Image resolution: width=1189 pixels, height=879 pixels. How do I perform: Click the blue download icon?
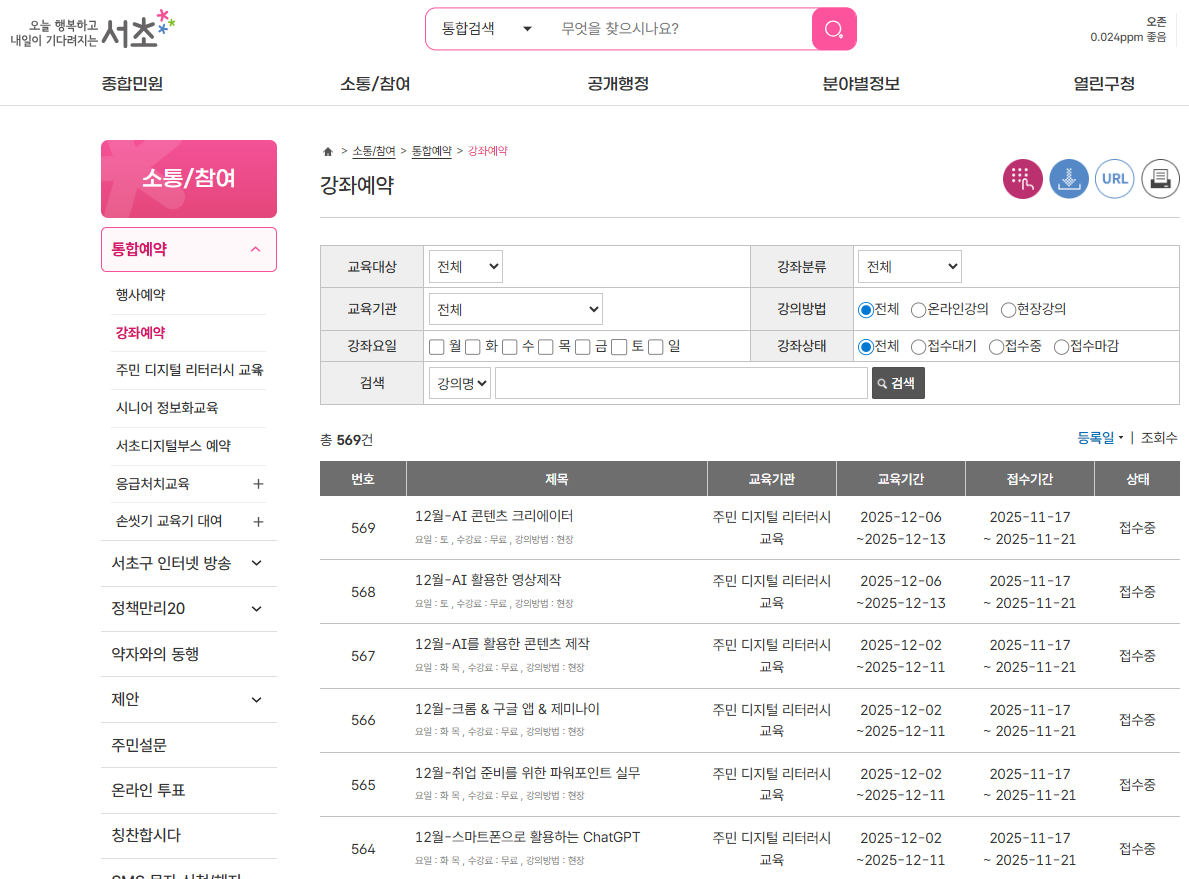1068,179
